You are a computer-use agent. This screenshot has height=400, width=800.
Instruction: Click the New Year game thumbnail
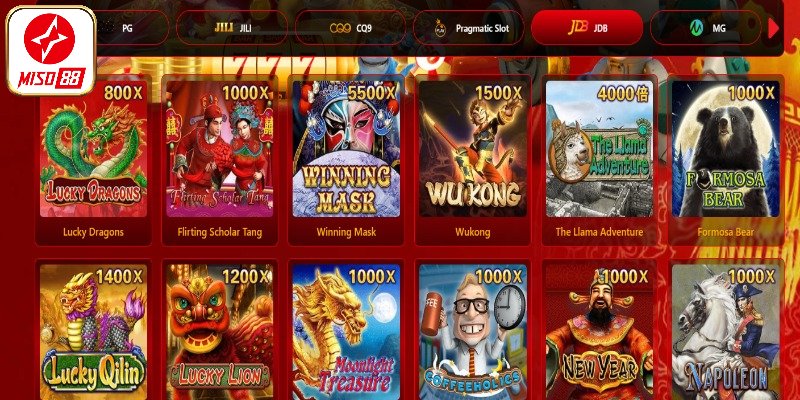tap(599, 332)
